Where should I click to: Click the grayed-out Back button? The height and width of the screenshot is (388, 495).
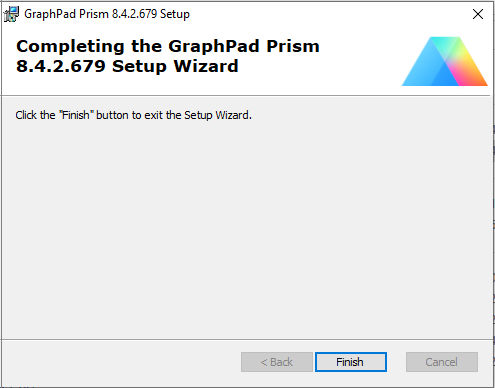277,362
